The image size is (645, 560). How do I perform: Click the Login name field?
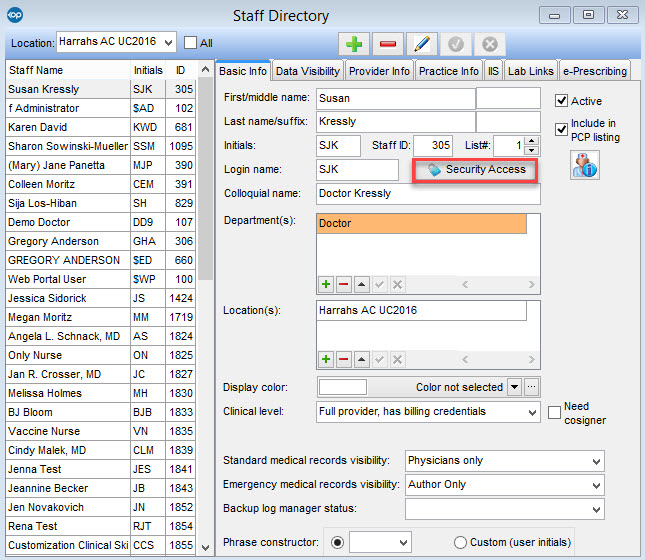click(357, 170)
